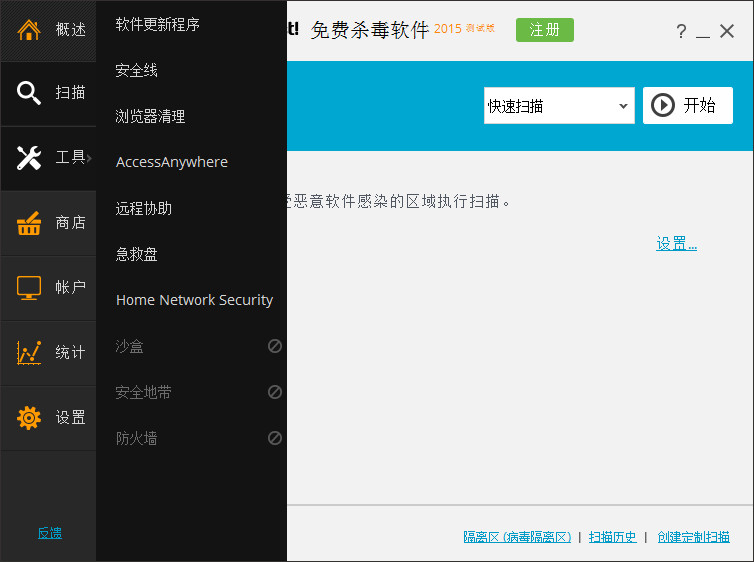
Task: Click the 创建定制扫描 link
Action: (x=693, y=537)
